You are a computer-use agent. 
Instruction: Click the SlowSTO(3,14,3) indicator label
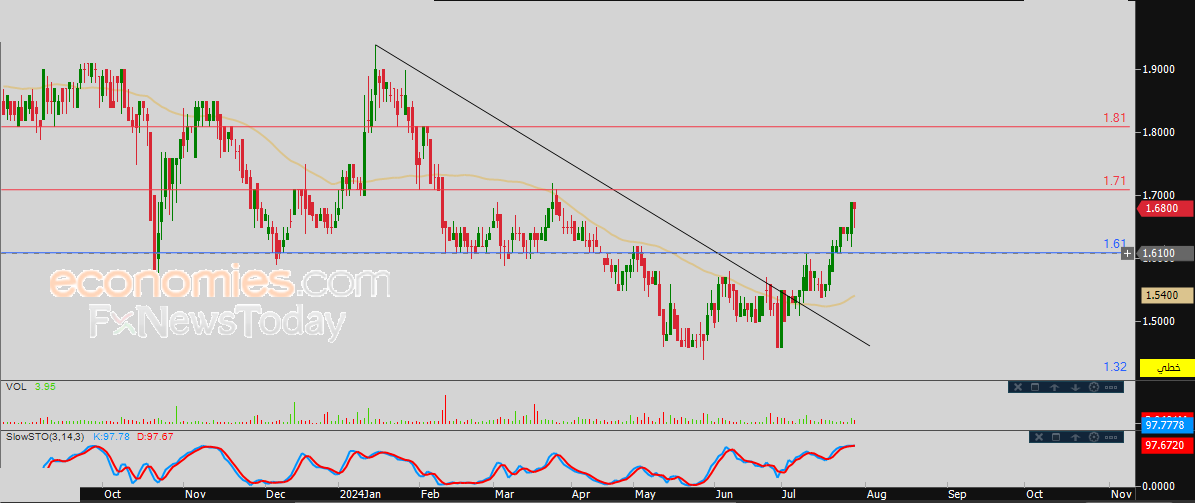(46, 437)
